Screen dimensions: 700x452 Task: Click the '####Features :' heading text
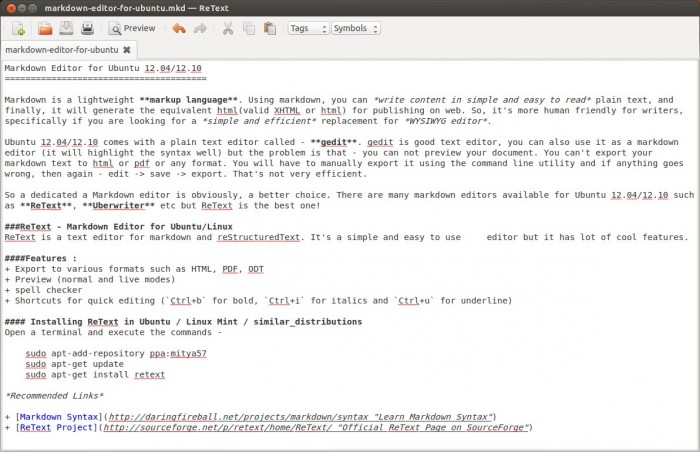click(x=40, y=258)
